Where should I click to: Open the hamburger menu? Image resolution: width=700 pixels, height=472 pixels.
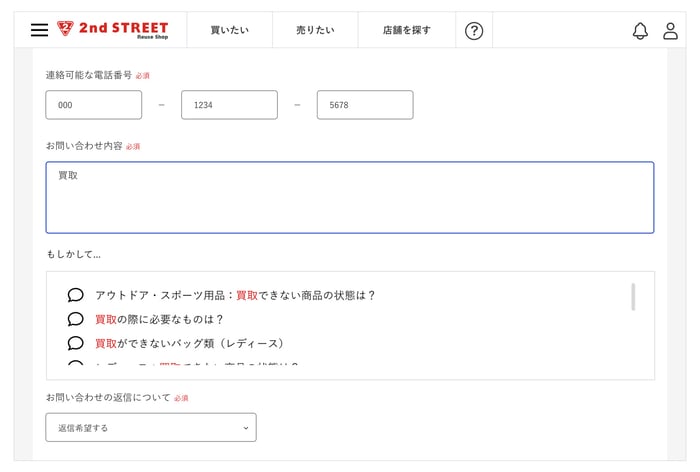point(39,30)
